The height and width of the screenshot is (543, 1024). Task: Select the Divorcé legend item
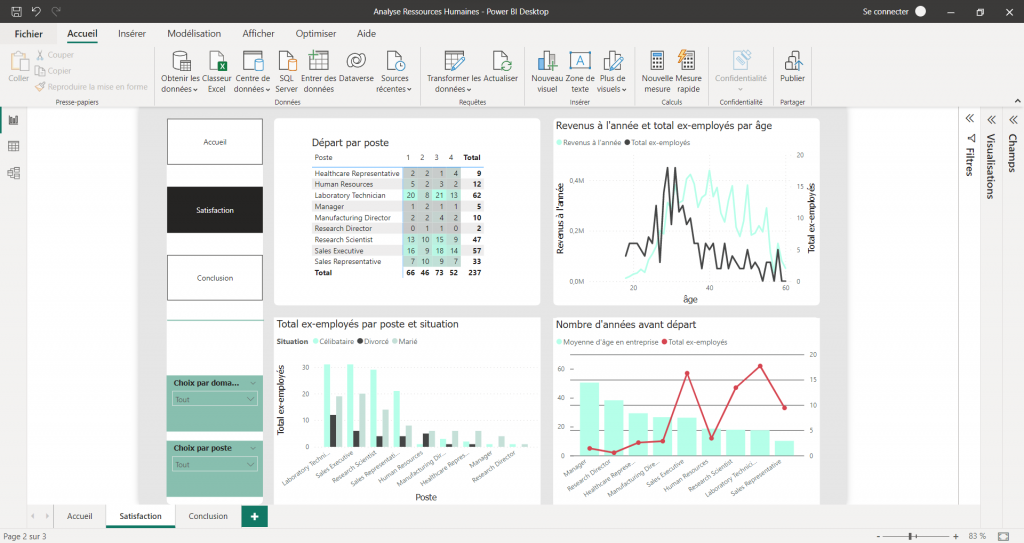click(x=373, y=342)
